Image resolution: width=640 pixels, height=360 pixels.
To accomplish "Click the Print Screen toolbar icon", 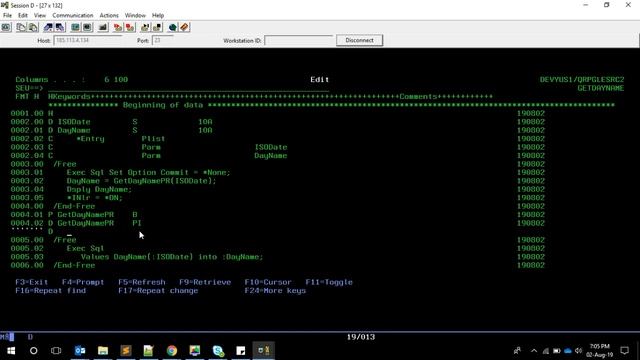I will click(x=6, y=27).
